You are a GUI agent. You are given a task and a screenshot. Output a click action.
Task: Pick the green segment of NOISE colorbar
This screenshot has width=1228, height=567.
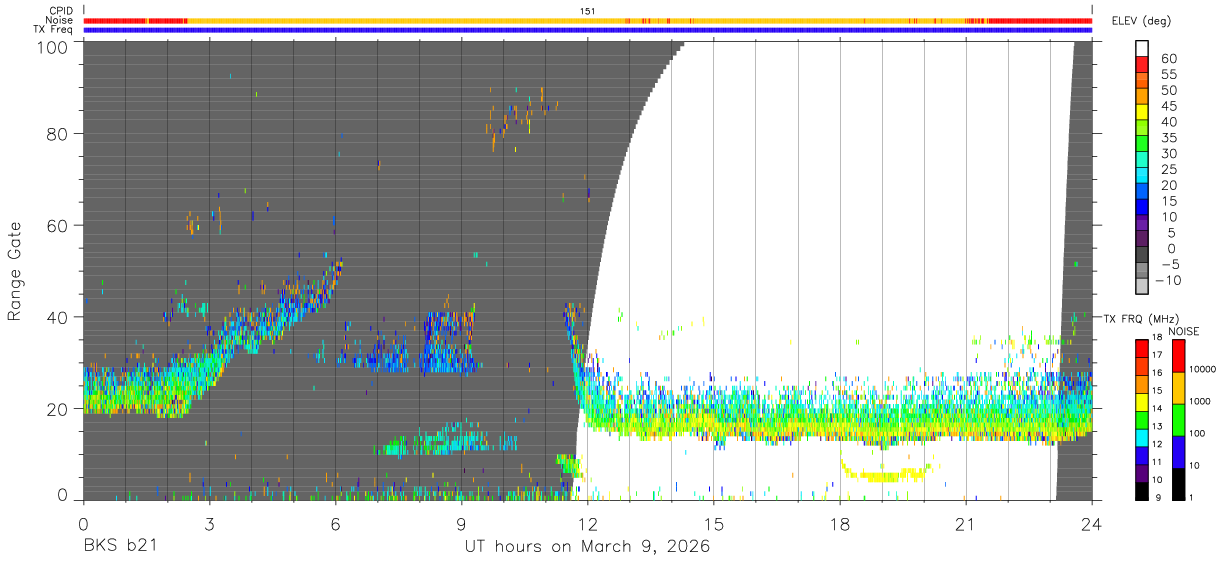tap(1180, 419)
